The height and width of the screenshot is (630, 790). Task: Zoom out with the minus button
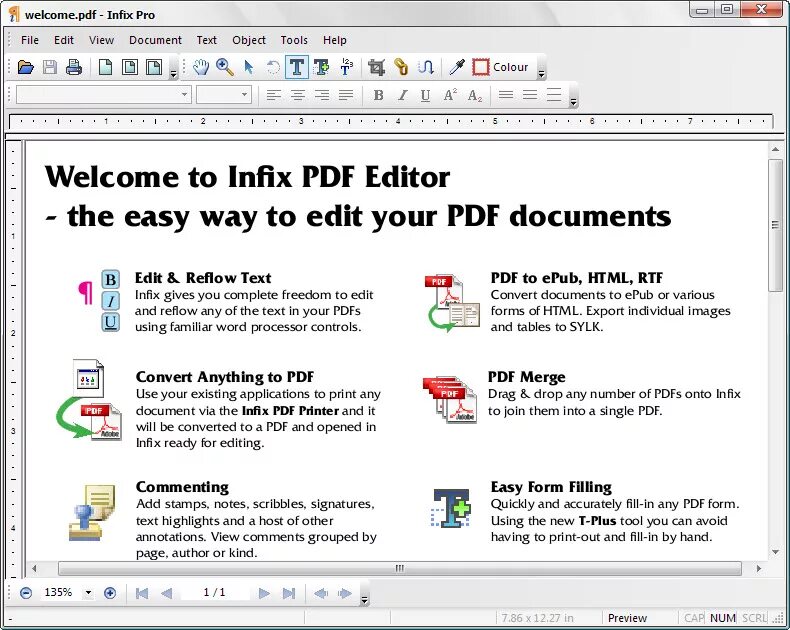[x=26, y=593]
